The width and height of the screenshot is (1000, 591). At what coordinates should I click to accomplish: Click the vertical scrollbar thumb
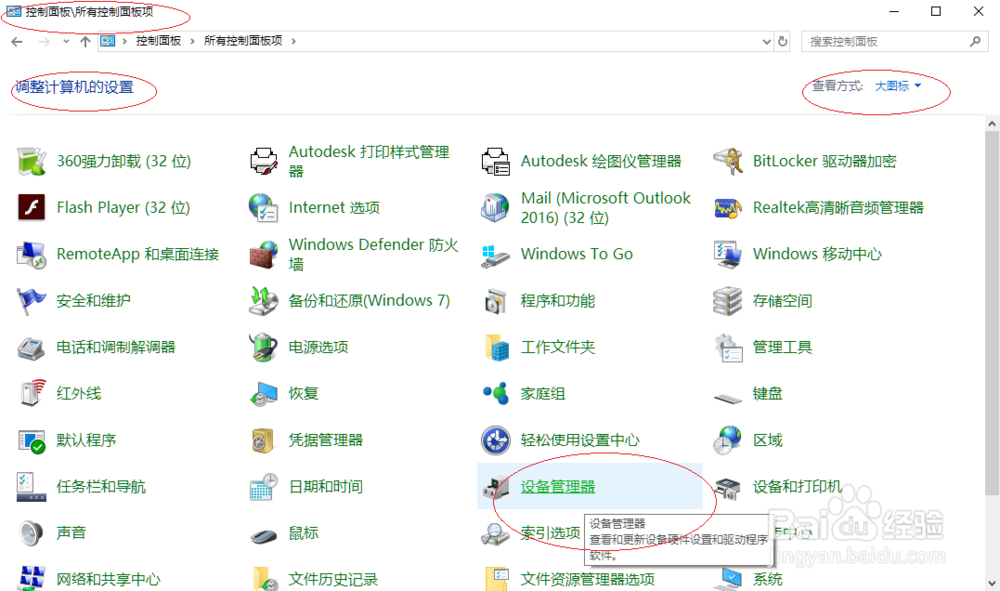(x=992, y=313)
